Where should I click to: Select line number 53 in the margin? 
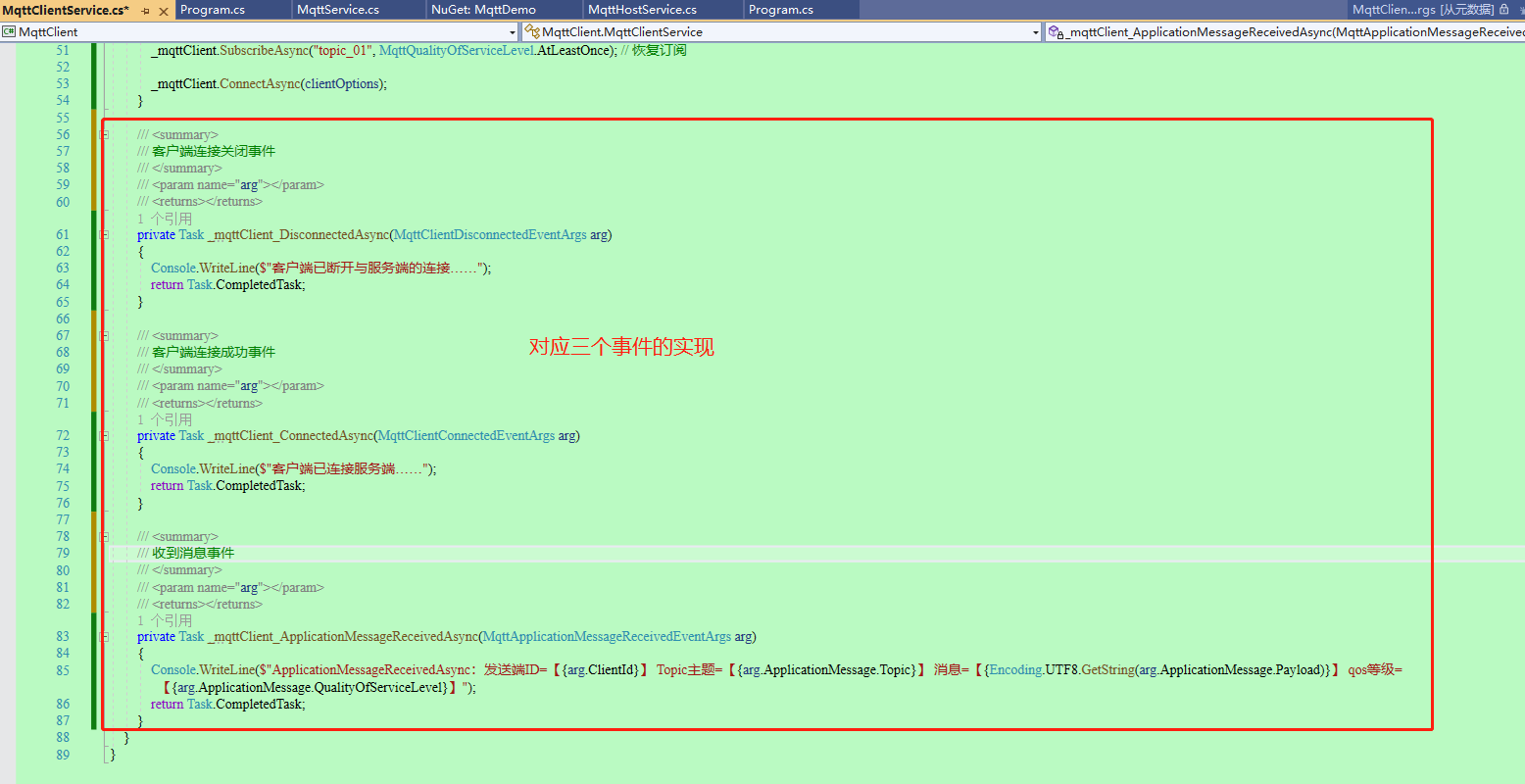pyautogui.click(x=63, y=84)
